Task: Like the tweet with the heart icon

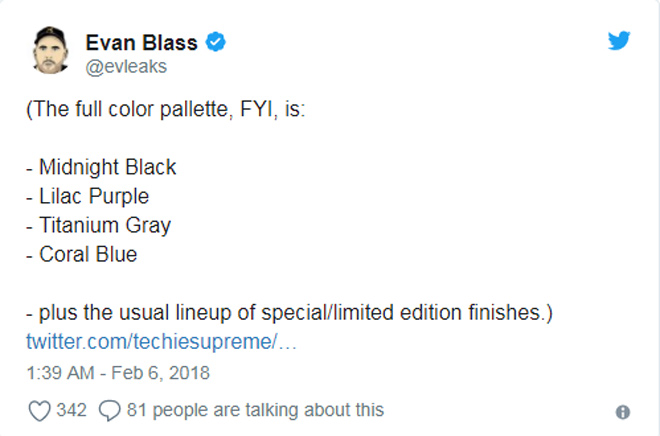Action: (39, 410)
